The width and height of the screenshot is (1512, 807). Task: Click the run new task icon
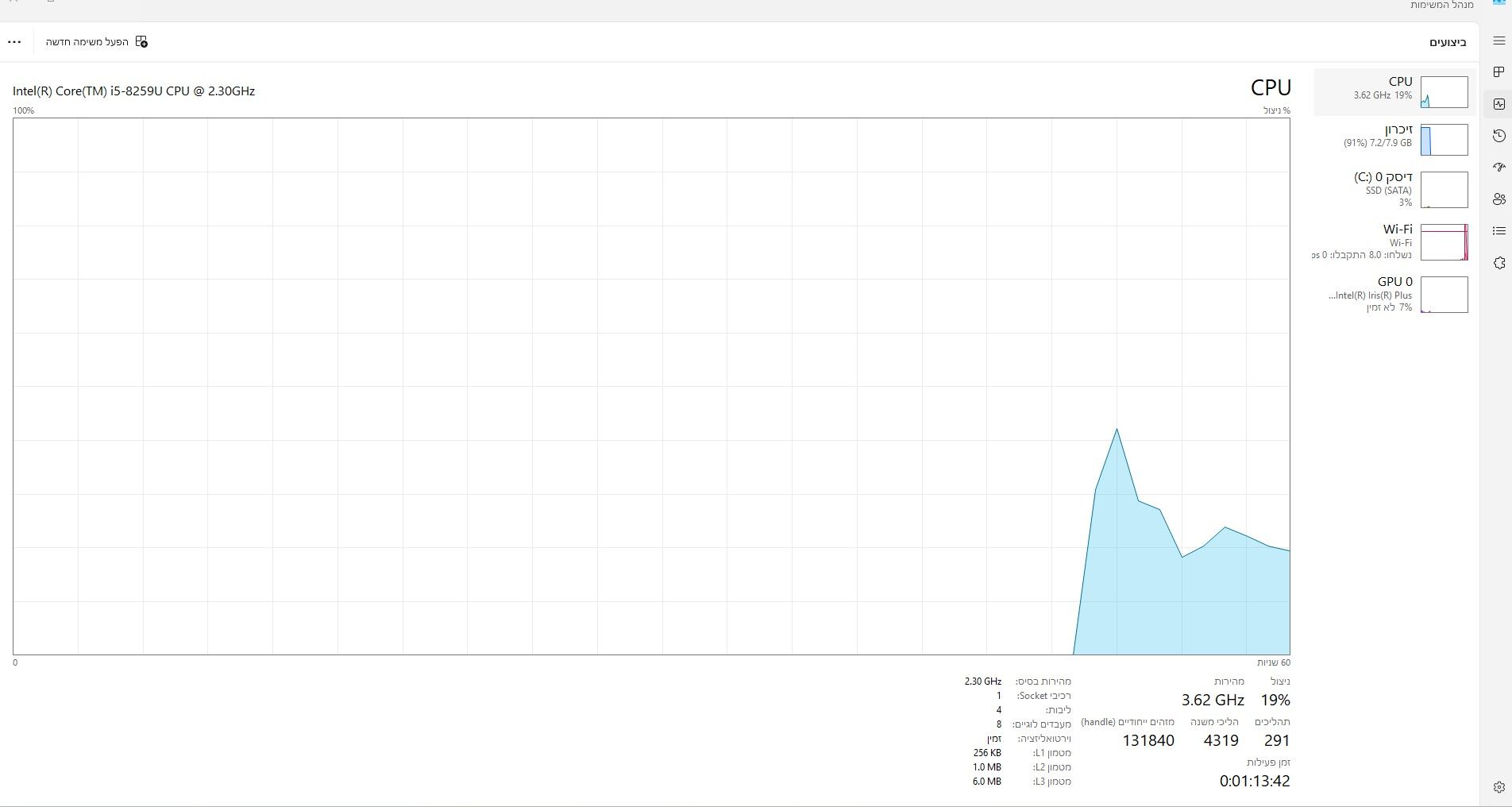[x=141, y=41]
